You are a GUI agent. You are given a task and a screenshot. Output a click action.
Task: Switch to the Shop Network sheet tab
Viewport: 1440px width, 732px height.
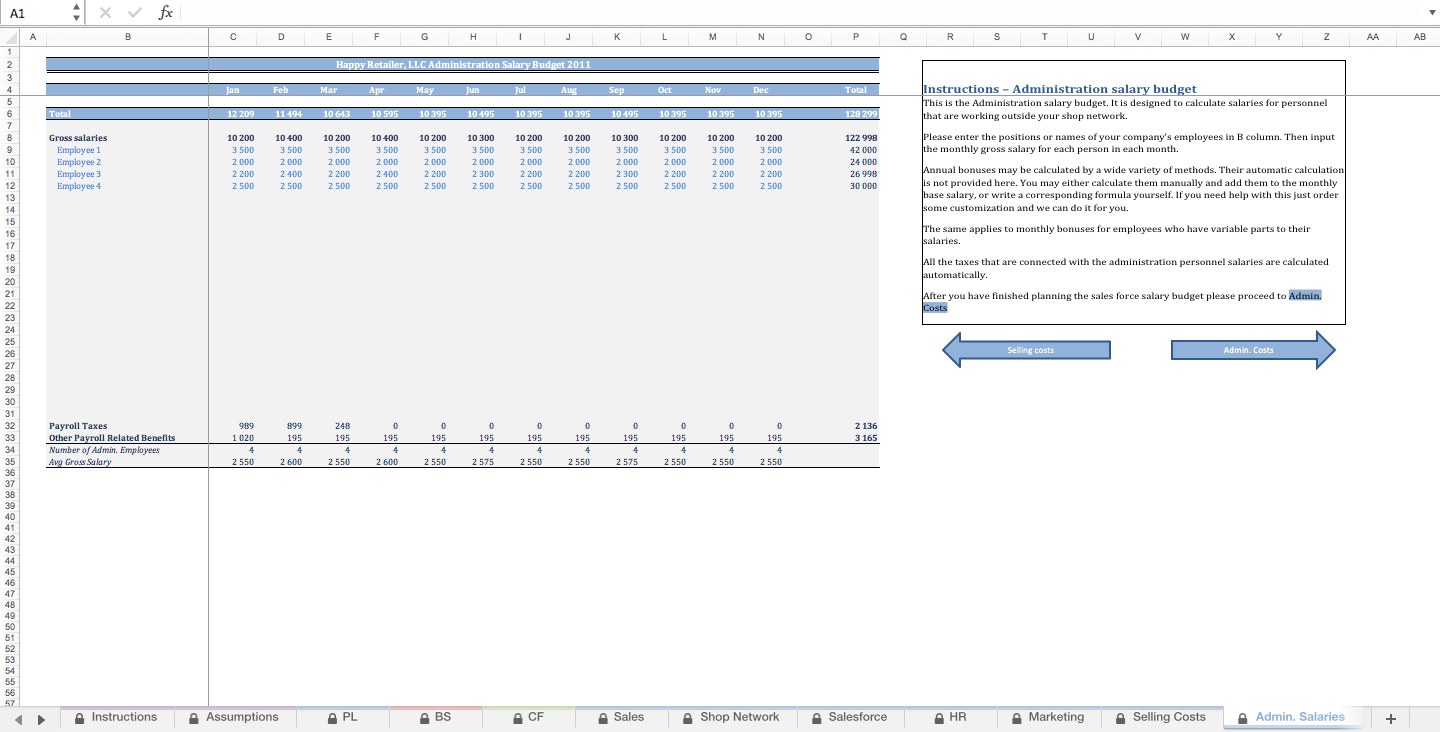coord(739,717)
